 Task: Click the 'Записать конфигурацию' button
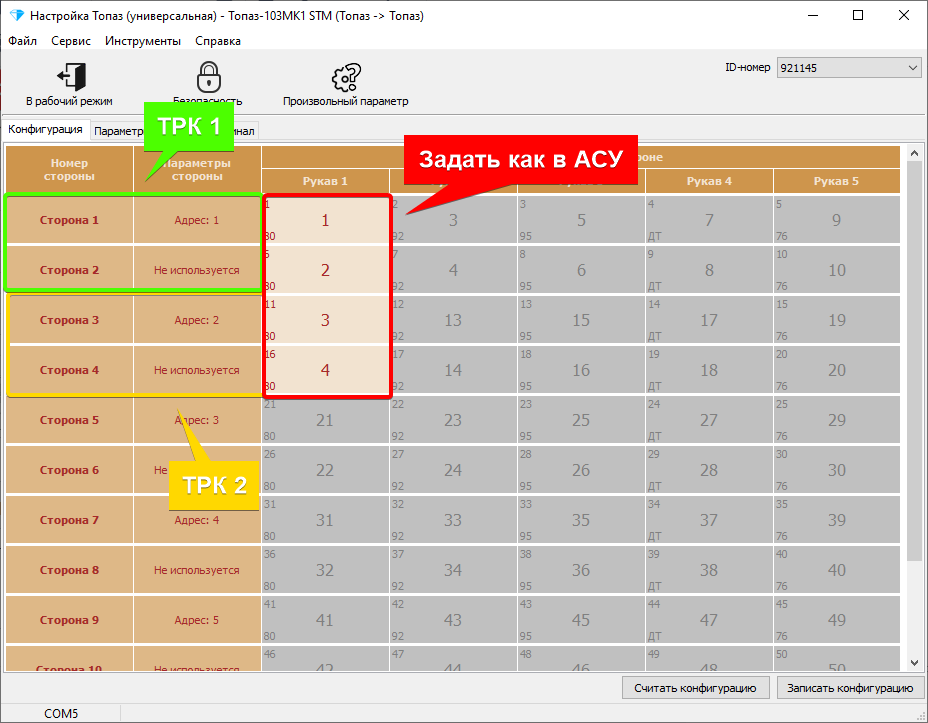pos(850,688)
